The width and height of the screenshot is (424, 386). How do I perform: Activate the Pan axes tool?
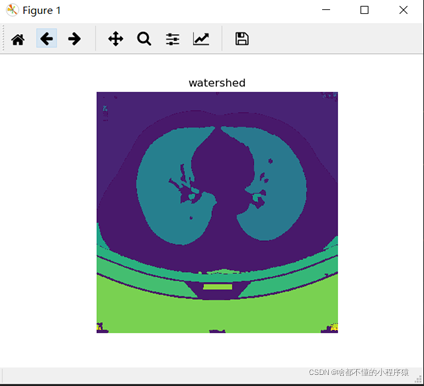(x=116, y=39)
